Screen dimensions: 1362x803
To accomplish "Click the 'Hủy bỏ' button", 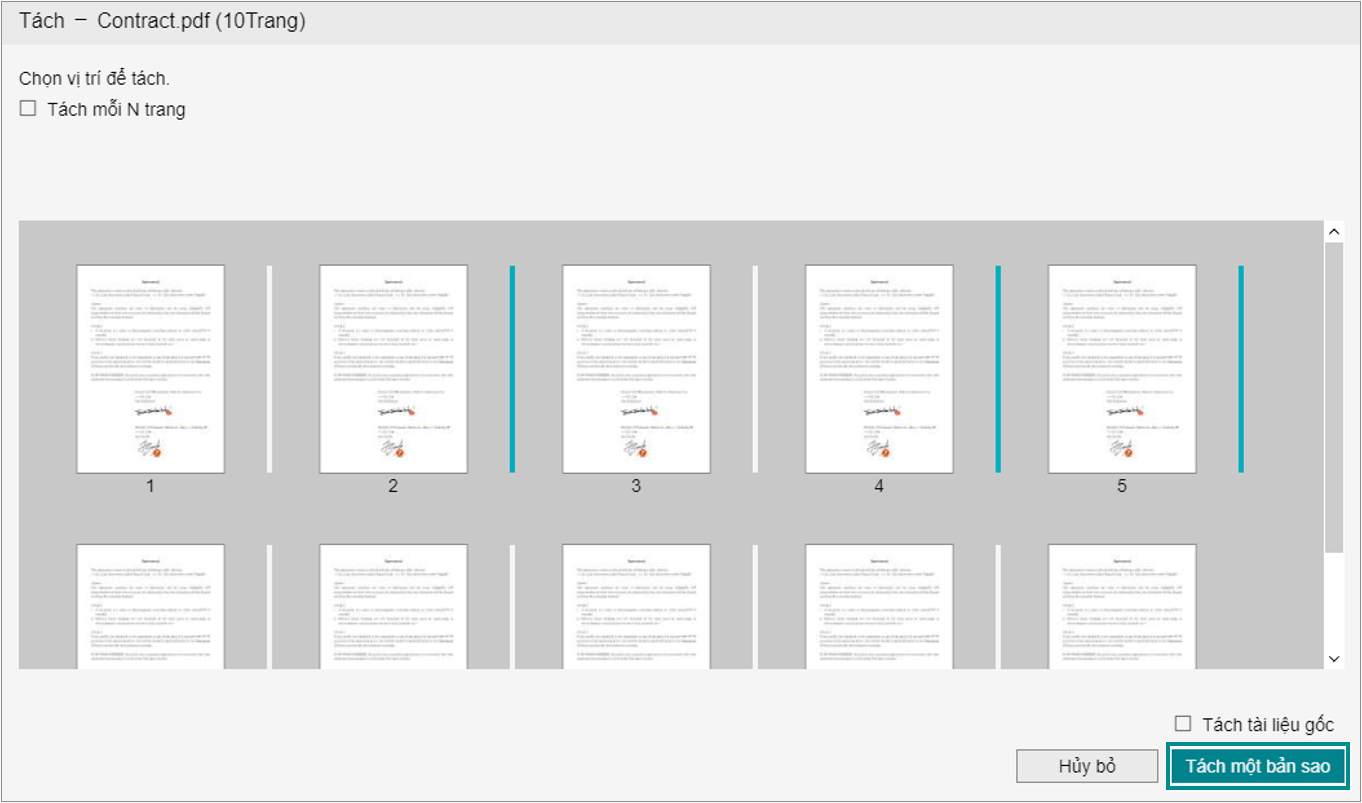I will [1087, 767].
